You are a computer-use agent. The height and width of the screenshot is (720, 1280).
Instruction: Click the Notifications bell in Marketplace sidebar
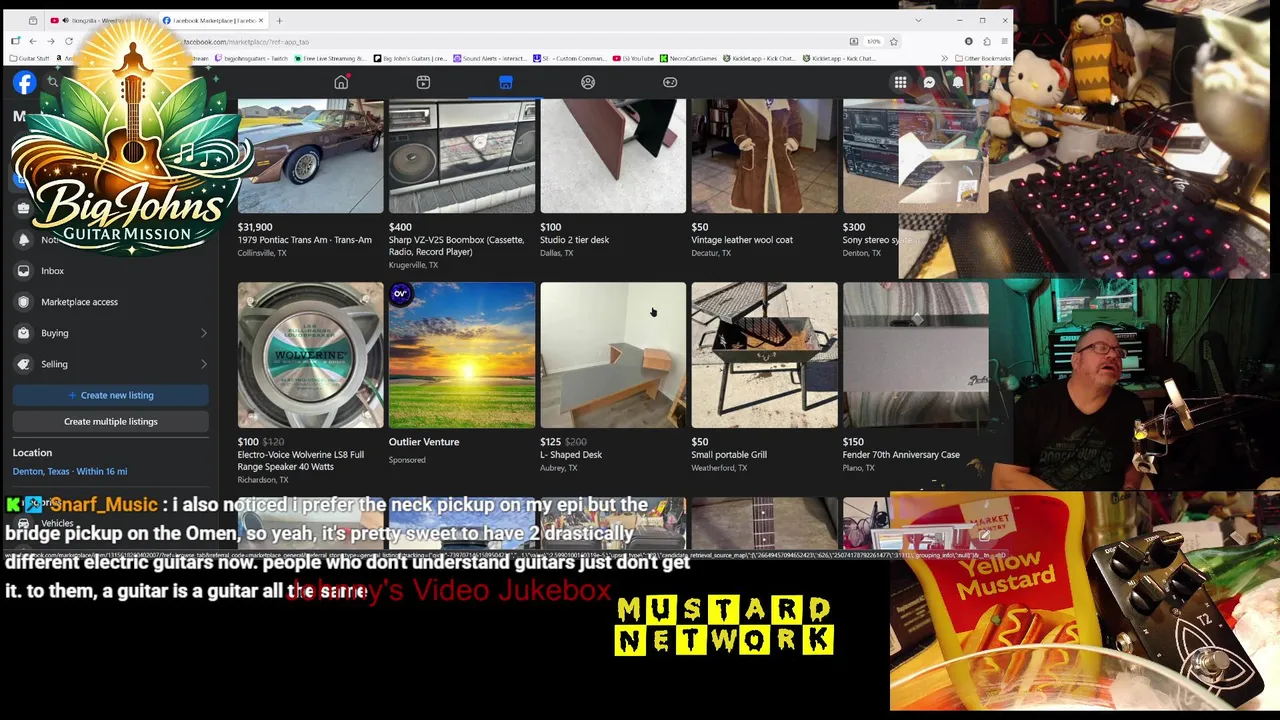[23, 240]
